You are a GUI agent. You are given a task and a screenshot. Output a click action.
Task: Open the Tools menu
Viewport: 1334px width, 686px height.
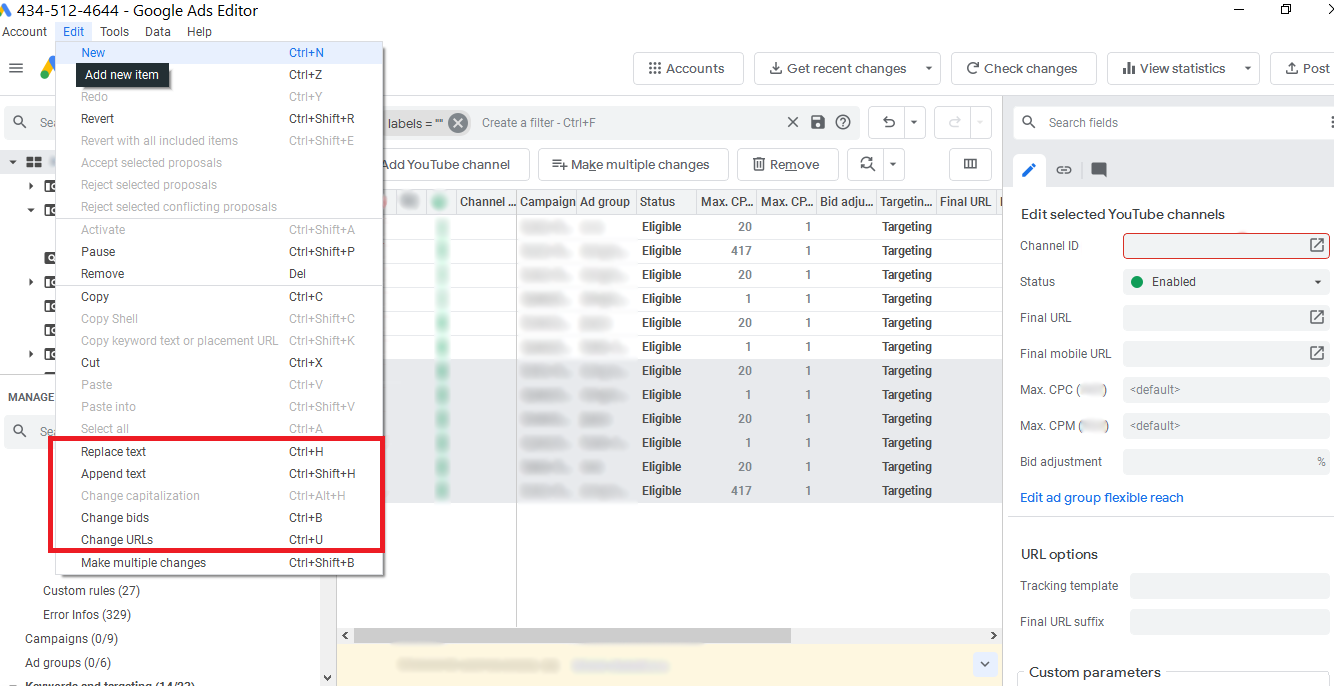114,31
